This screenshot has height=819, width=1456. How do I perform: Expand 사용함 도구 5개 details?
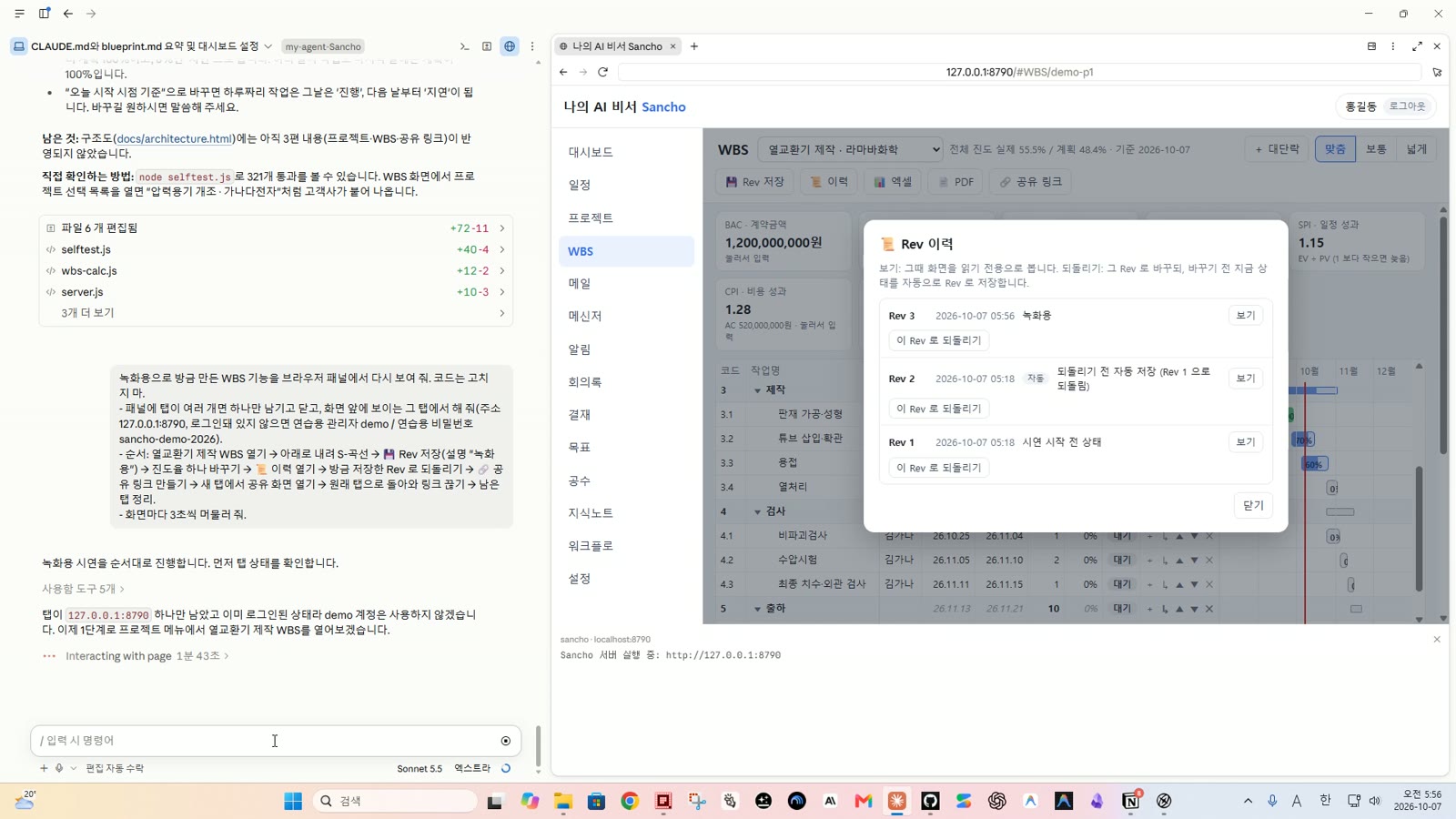tap(83, 589)
